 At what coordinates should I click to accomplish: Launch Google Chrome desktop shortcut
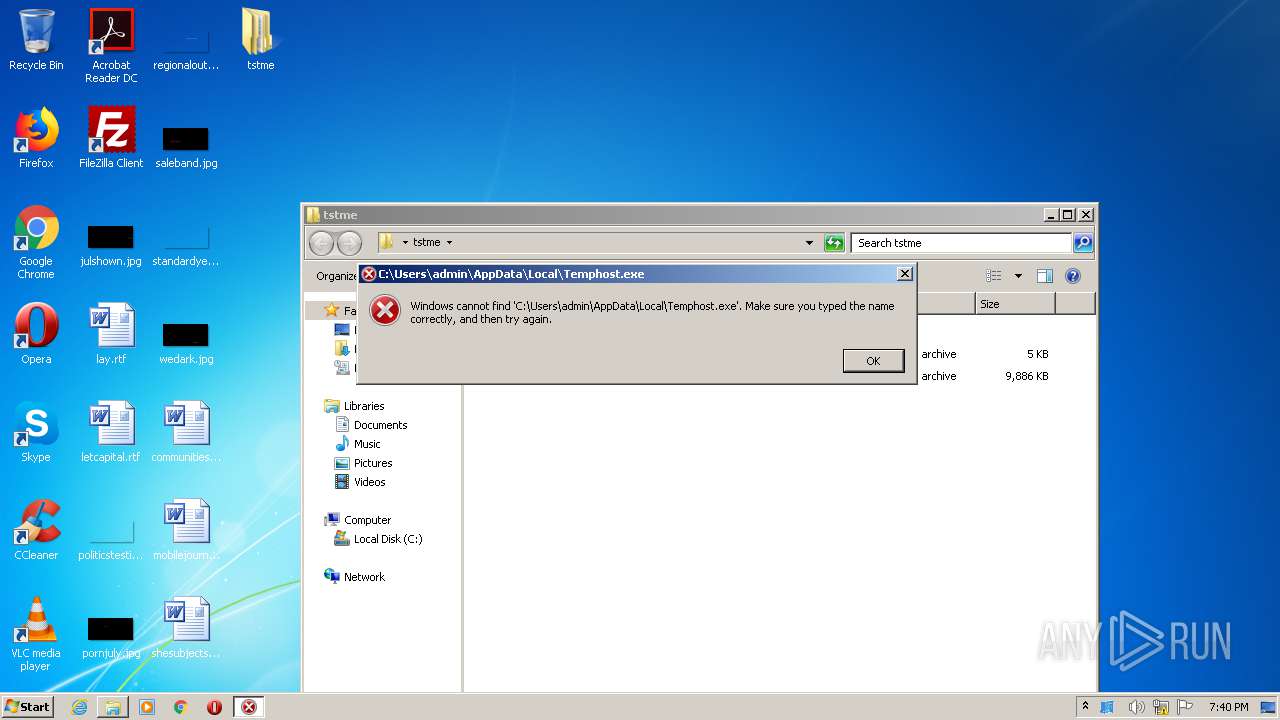tap(36, 242)
